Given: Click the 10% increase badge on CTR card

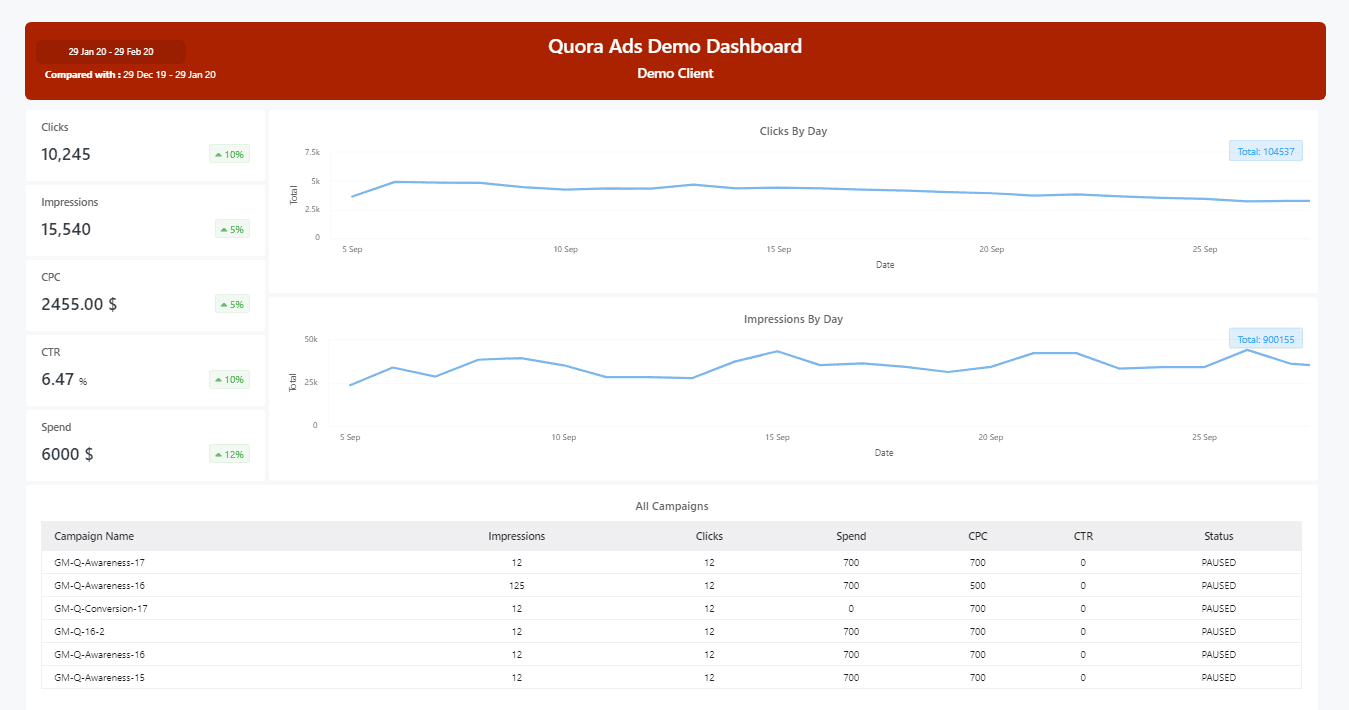Looking at the screenshot, I should 229,379.
